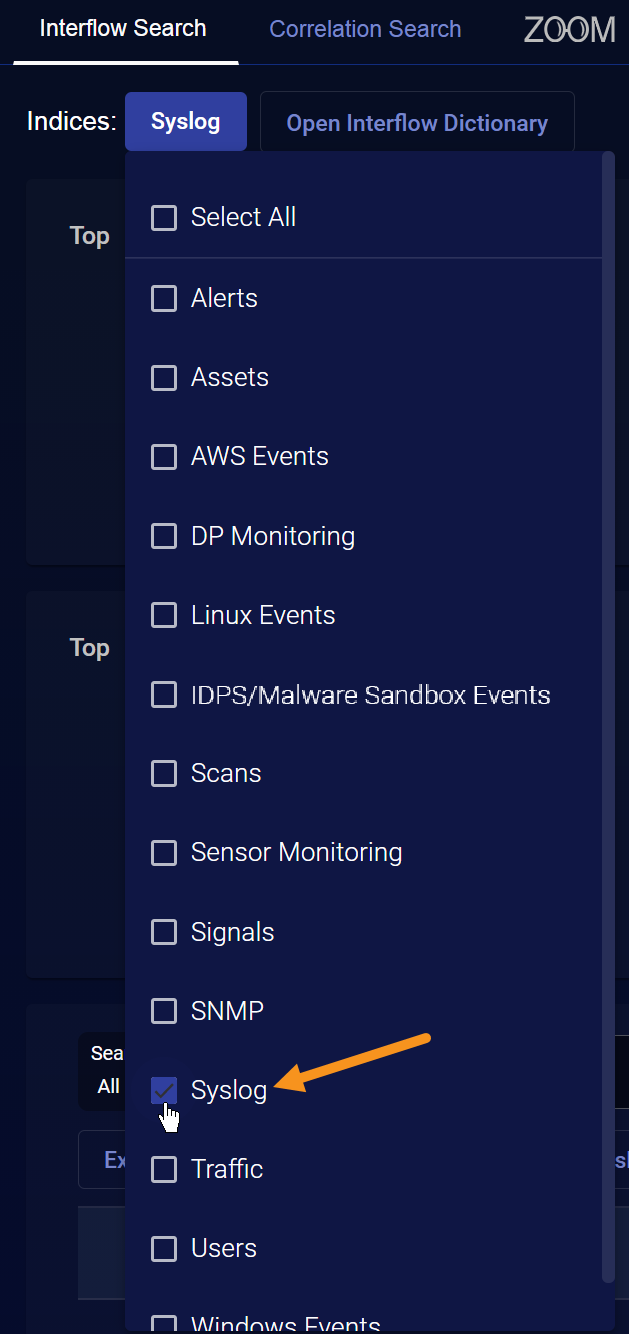Select the Interflow Search tab
The image size is (629, 1334).
coord(123,29)
